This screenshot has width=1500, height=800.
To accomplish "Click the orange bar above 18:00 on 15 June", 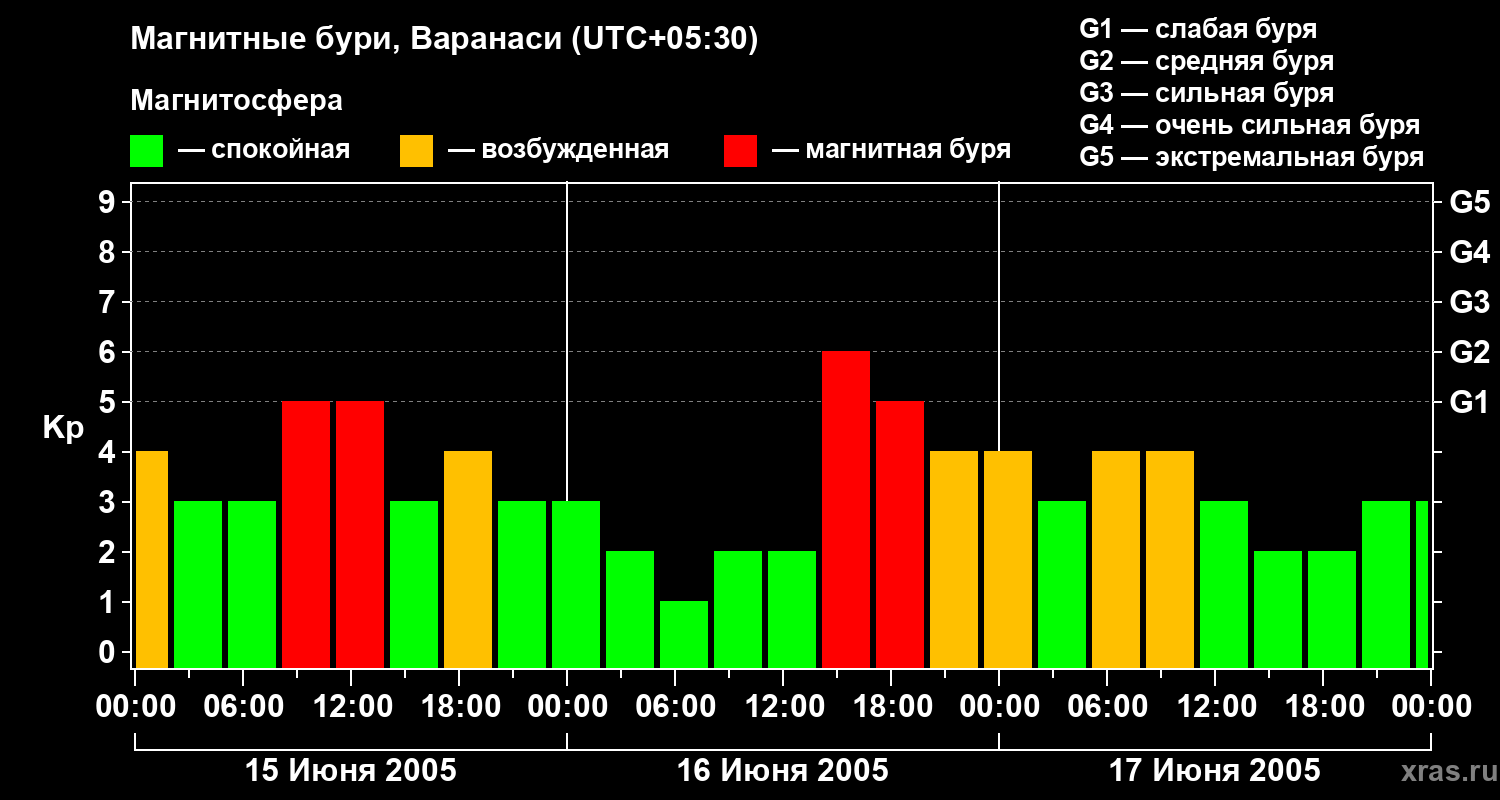I will (x=468, y=559).
